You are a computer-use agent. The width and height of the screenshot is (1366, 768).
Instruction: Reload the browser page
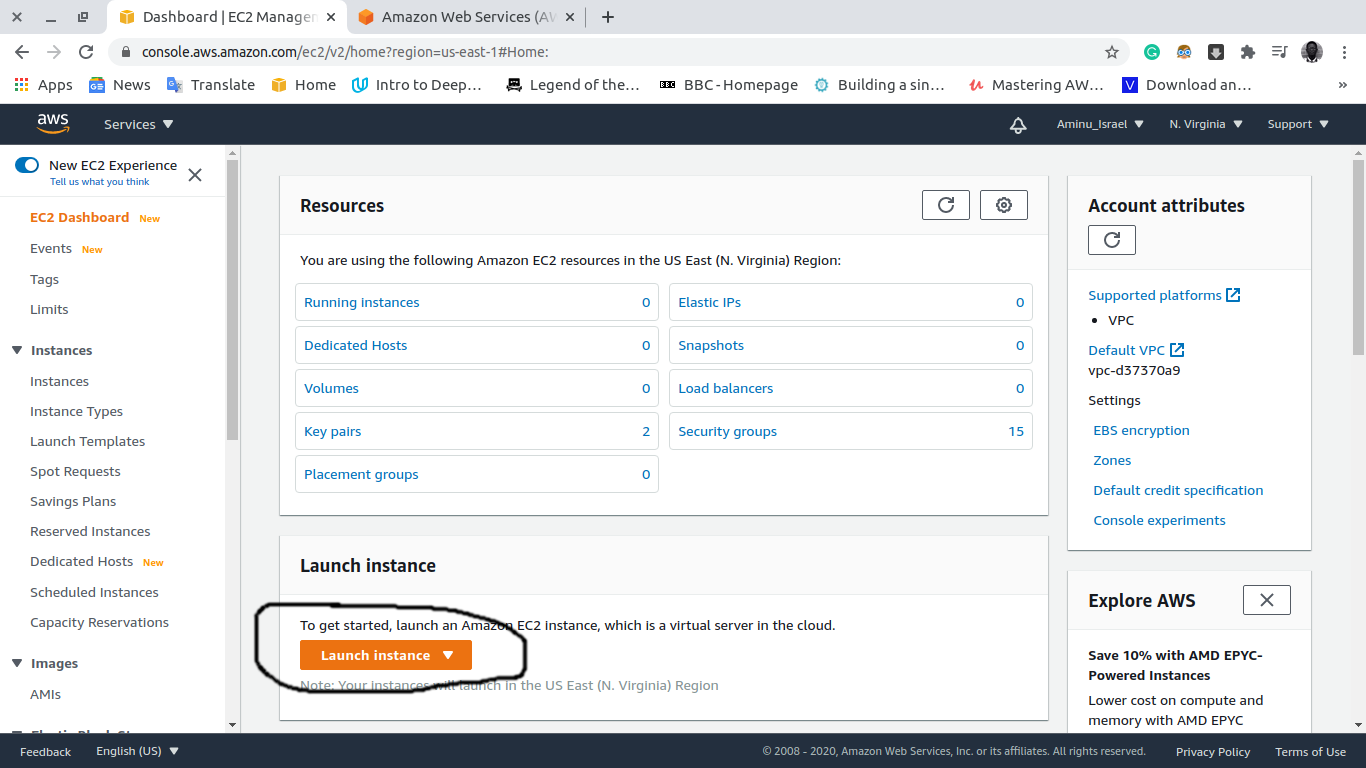(x=86, y=52)
